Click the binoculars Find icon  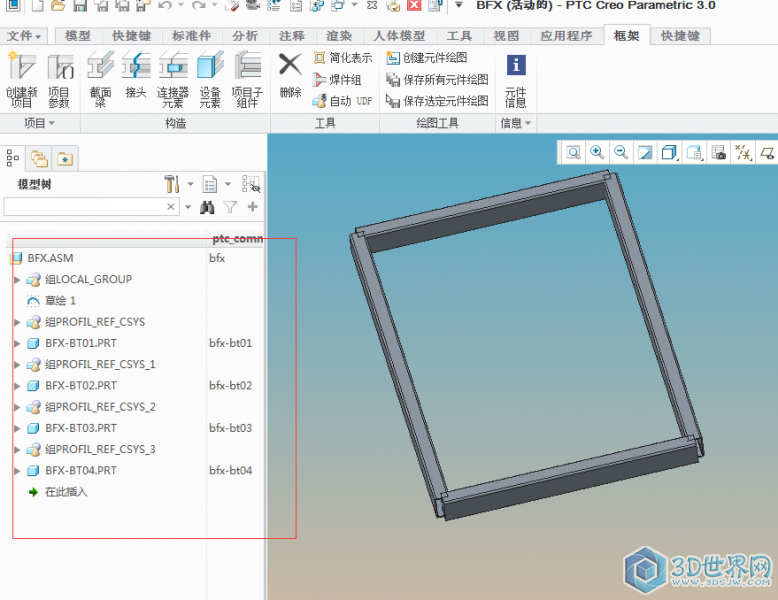point(207,207)
